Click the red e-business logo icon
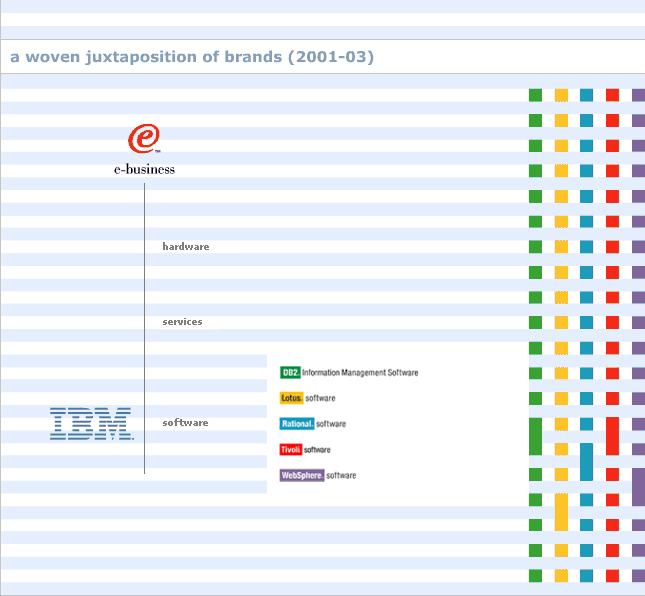The image size is (645, 596). [144, 138]
